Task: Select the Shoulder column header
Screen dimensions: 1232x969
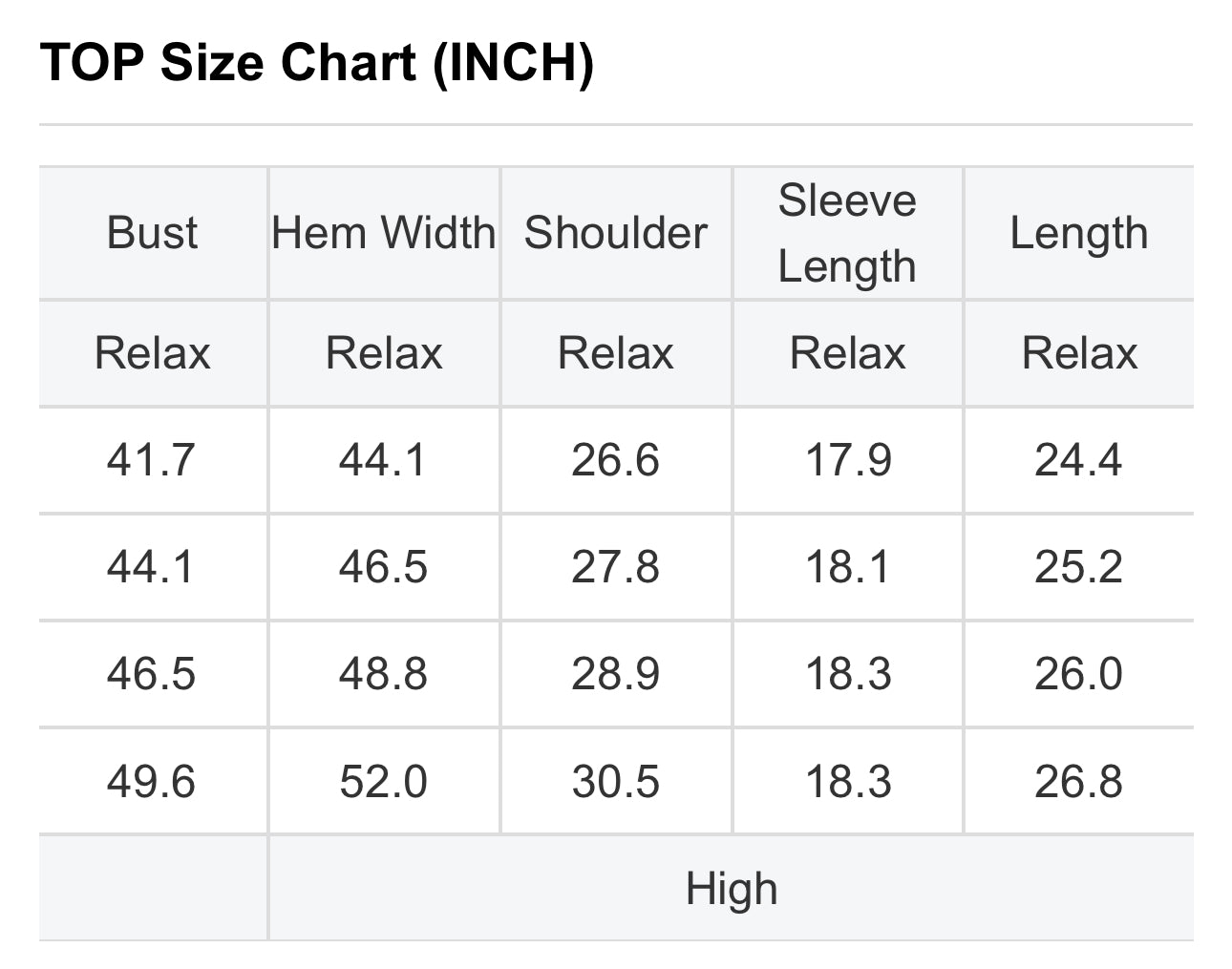Action: [616, 233]
